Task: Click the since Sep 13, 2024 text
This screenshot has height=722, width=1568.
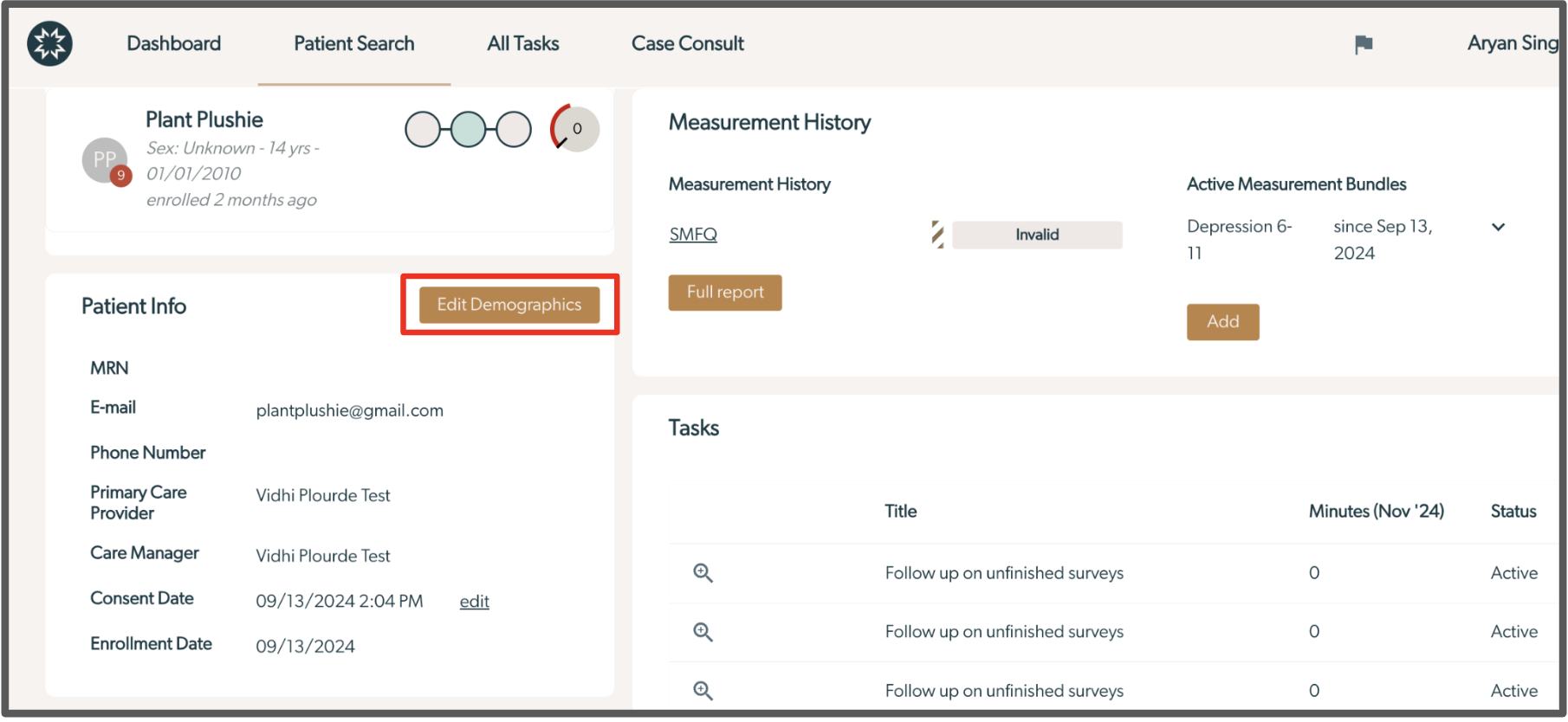Action: point(1383,240)
